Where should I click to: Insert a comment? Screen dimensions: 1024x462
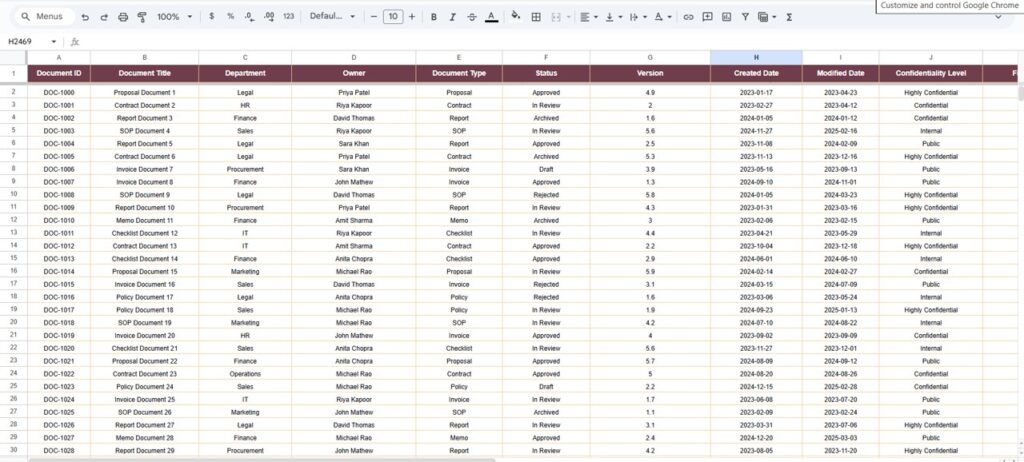point(707,17)
